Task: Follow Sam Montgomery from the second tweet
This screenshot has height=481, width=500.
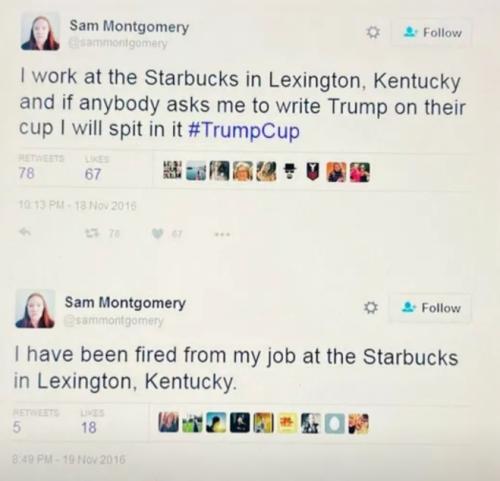Action: click(431, 308)
